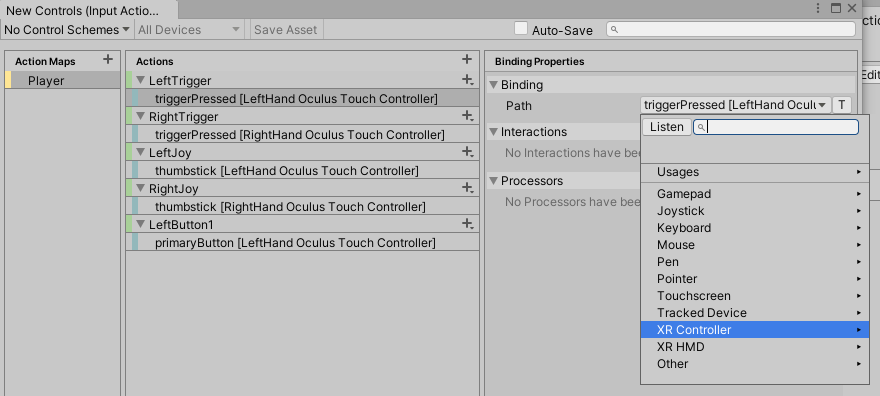880x396 pixels.
Task: Open the window's three-dot options menu
Action: click(x=818, y=8)
